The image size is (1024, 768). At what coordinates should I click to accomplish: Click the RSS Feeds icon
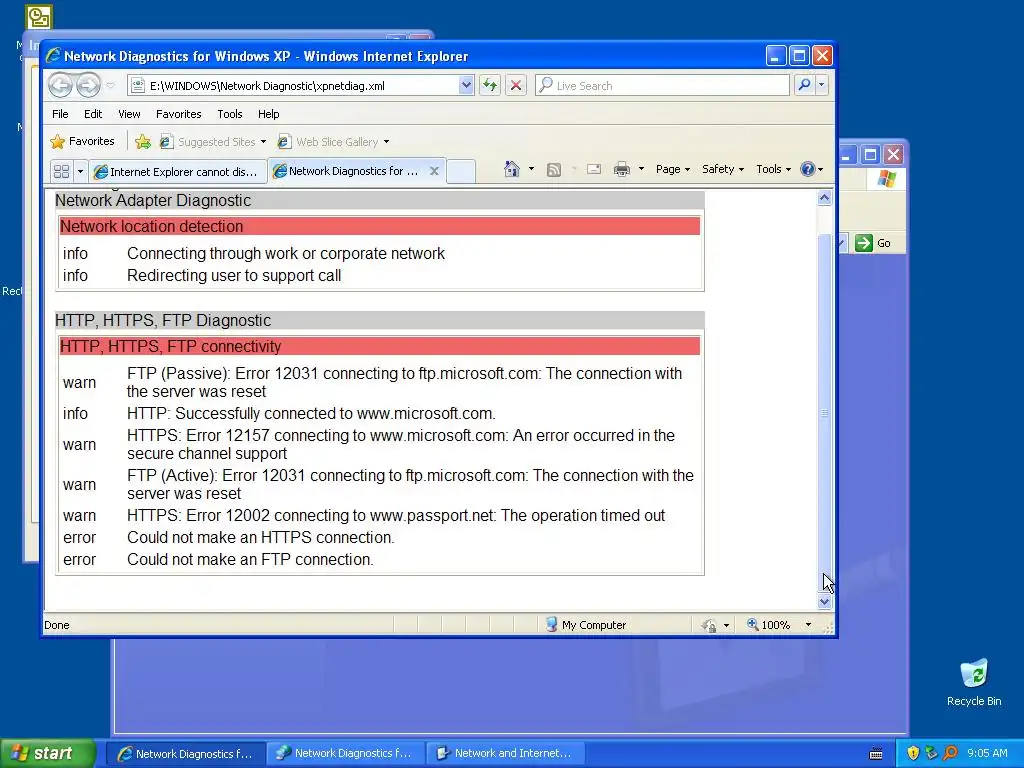554,170
